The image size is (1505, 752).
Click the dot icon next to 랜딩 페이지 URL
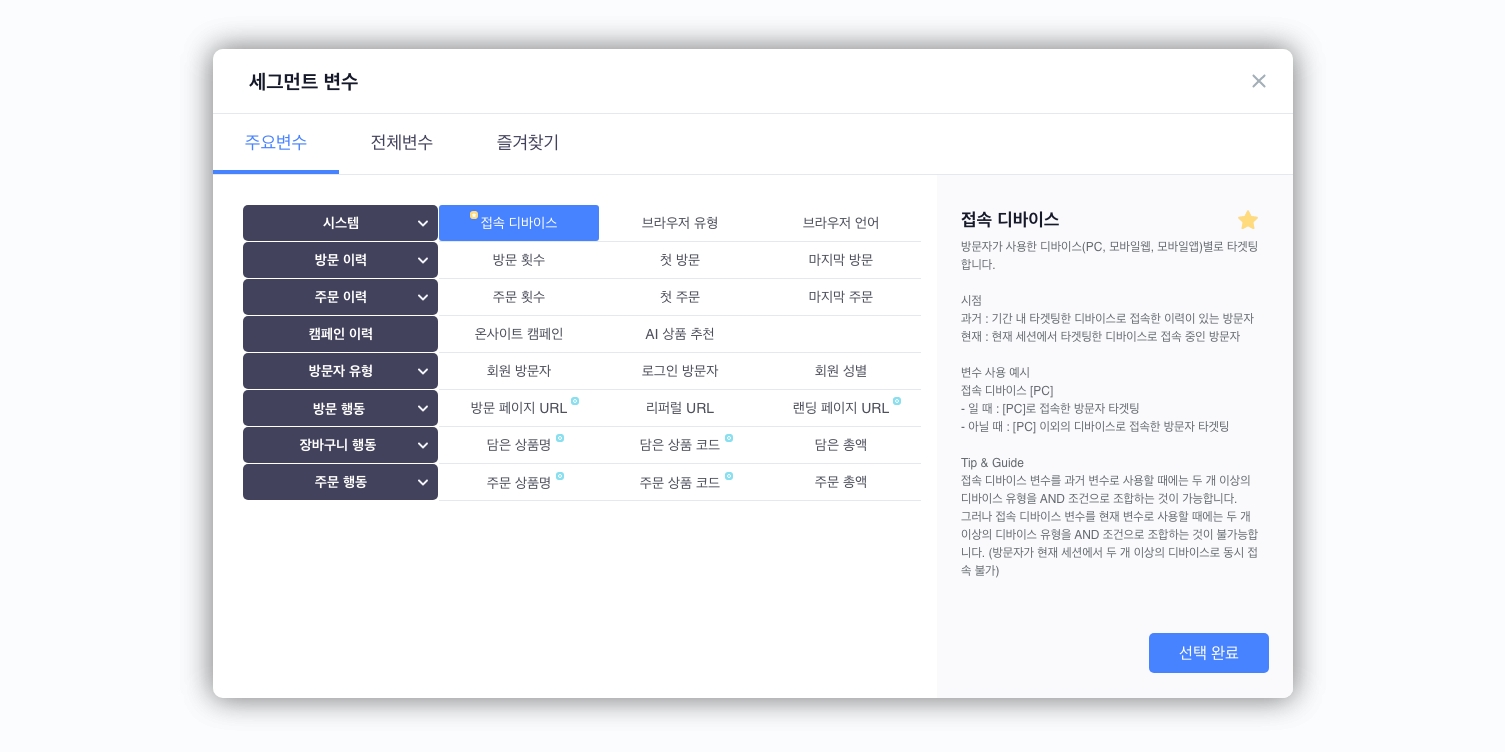[897, 401]
